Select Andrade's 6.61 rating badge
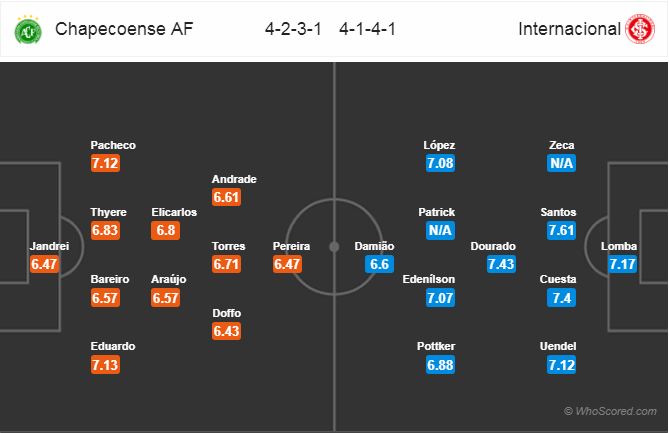The height and width of the screenshot is (433, 669). (x=226, y=197)
